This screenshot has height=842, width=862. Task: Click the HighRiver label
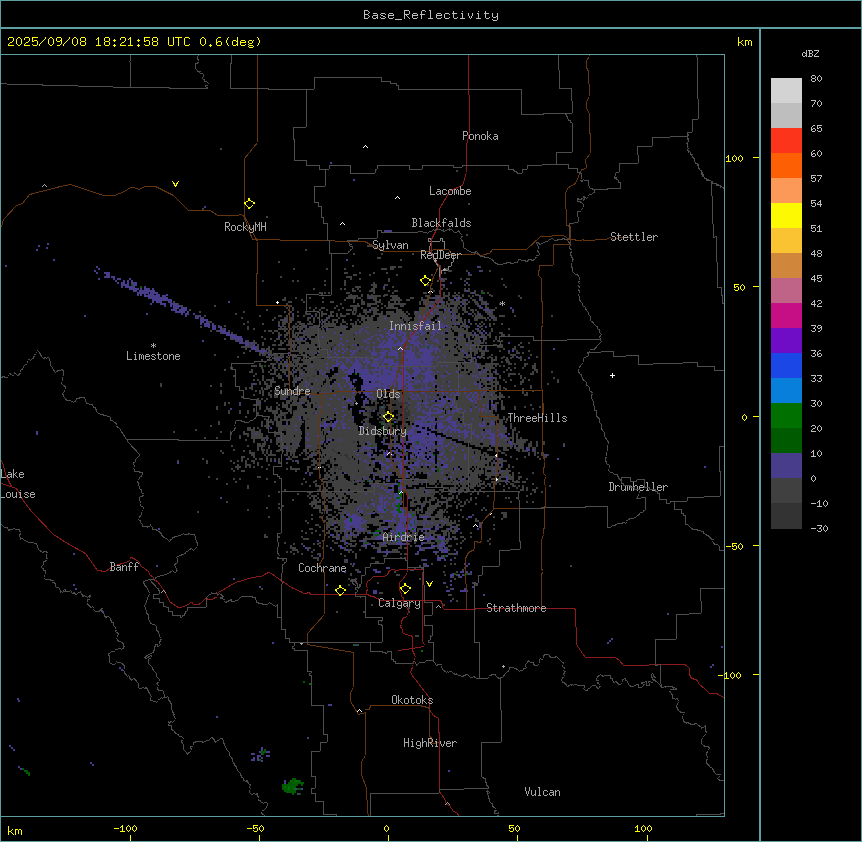[430, 743]
